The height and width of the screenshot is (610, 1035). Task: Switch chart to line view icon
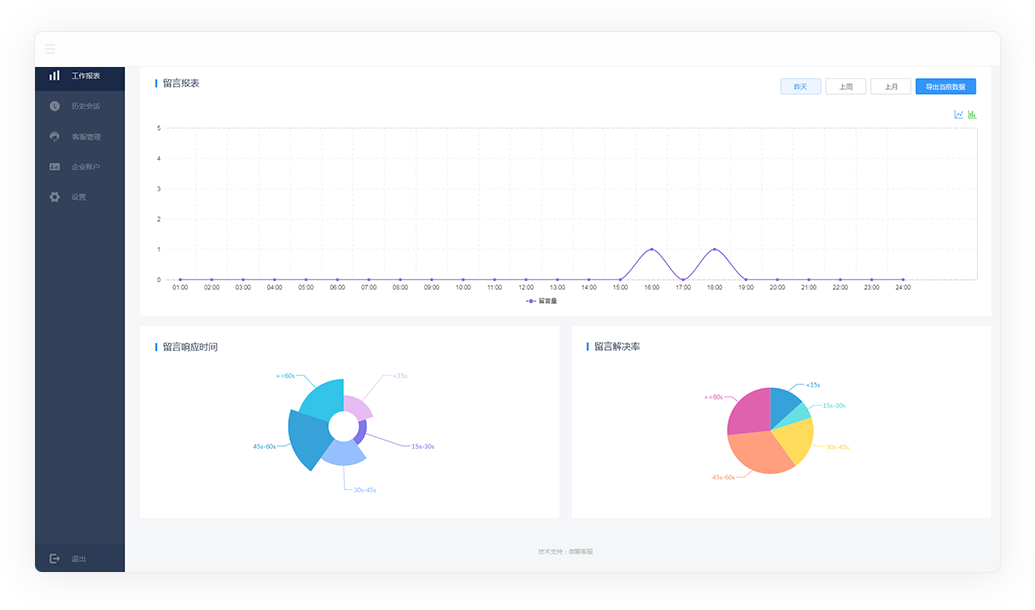pyautogui.click(x=958, y=114)
